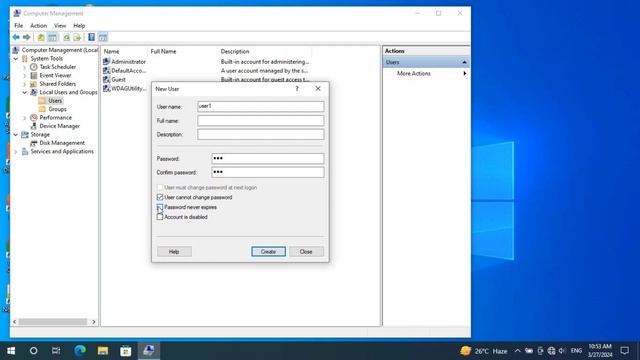Expand the Task Scheduler node
This screenshot has height=360, width=640.
pyautogui.click(x=24, y=67)
